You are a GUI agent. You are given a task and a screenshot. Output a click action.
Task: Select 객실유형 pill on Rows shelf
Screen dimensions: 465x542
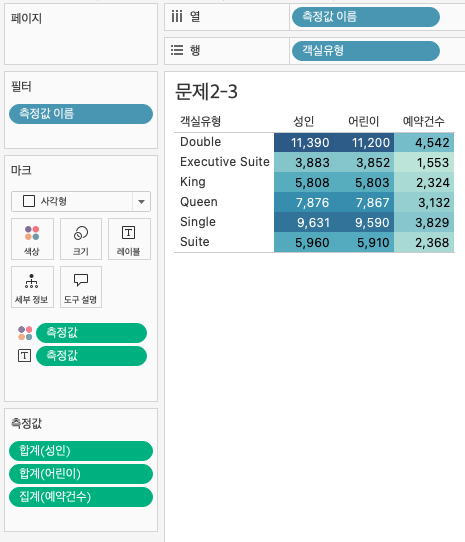pos(366,51)
